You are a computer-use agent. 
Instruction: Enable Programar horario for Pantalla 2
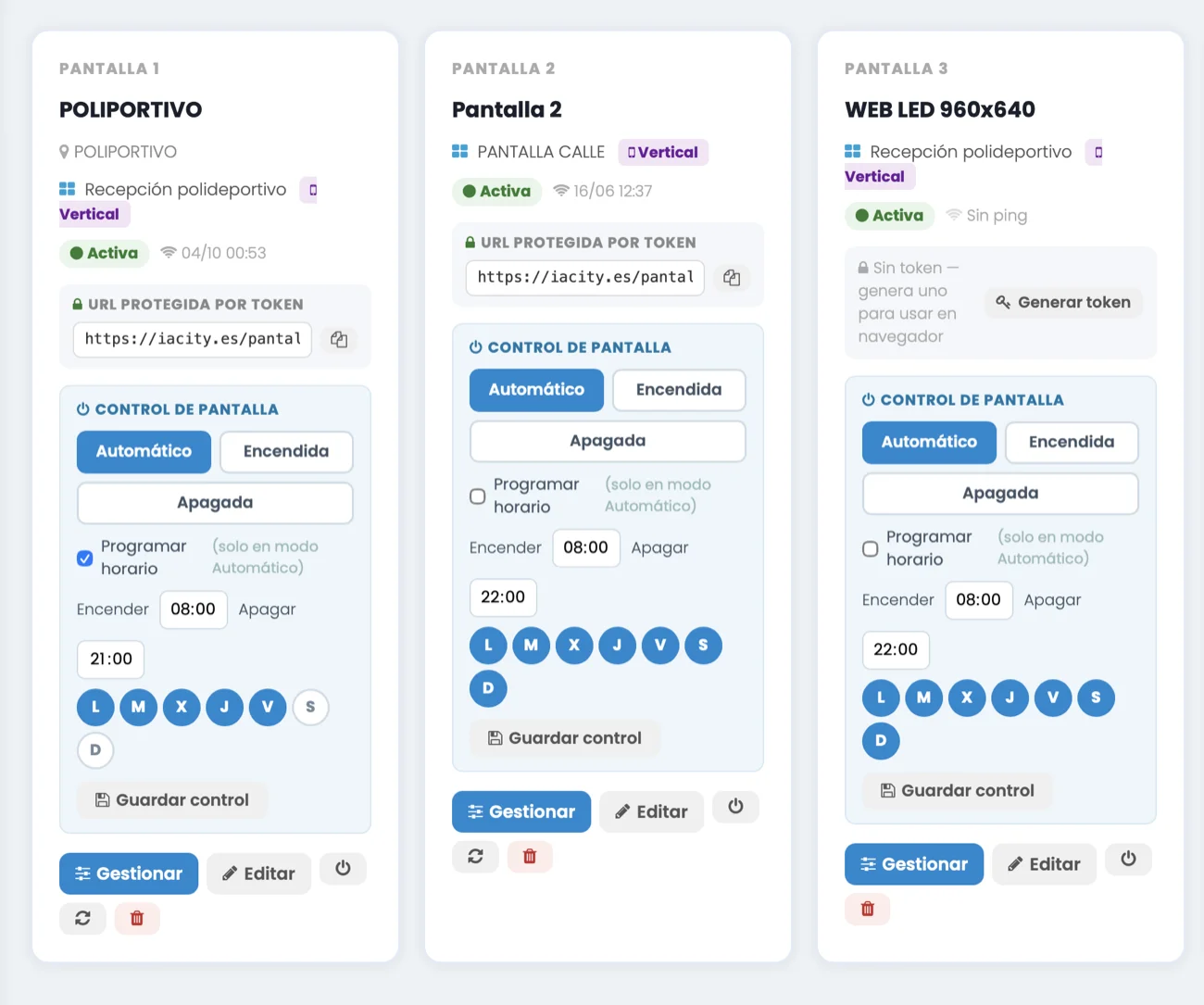click(x=478, y=496)
